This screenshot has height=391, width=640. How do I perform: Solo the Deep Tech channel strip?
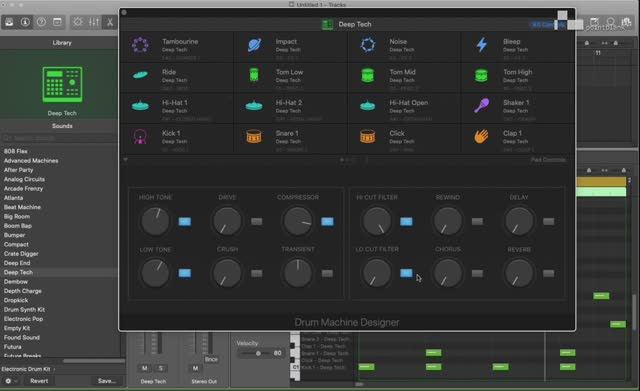[161, 368]
